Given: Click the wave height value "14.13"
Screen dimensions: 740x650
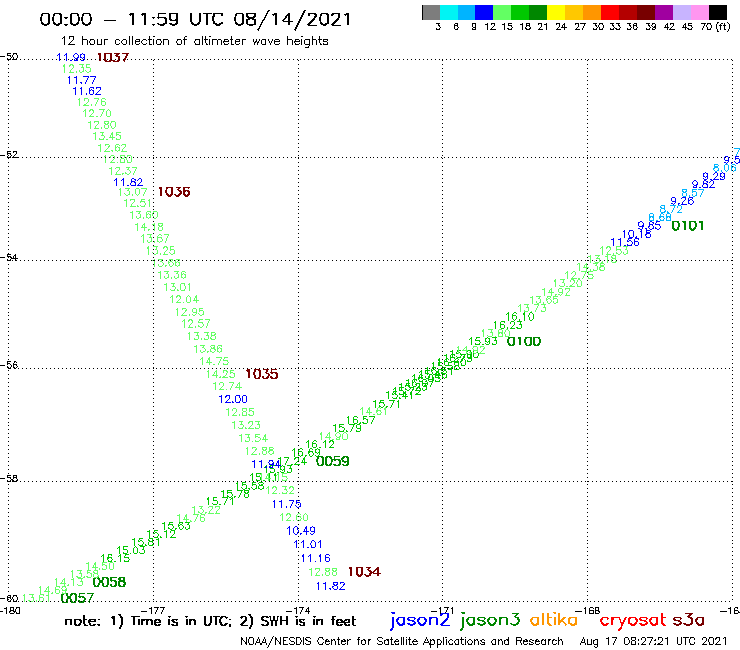Looking at the screenshot, I should [x=69, y=582].
